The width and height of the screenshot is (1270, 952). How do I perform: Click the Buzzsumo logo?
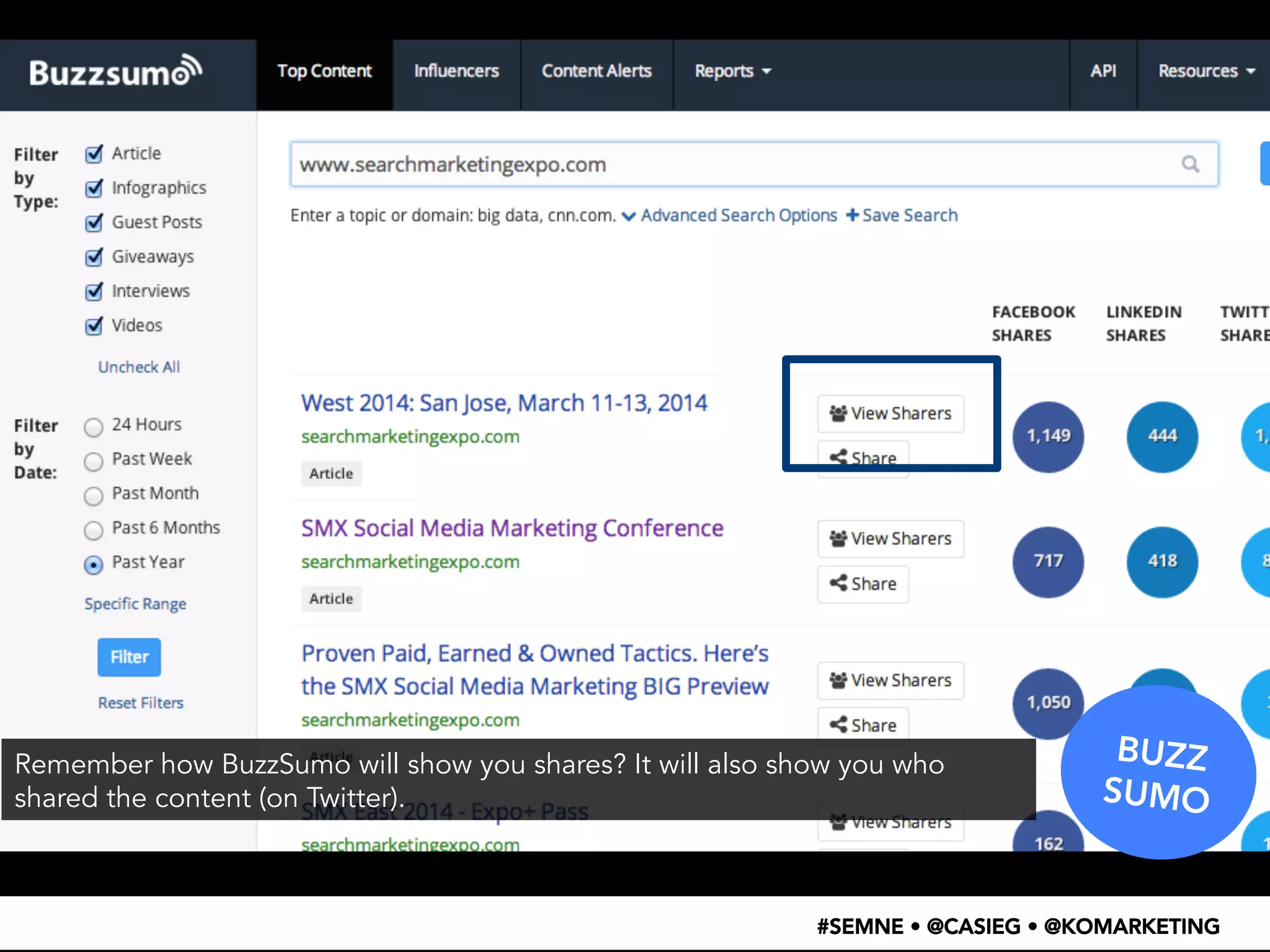(x=115, y=71)
